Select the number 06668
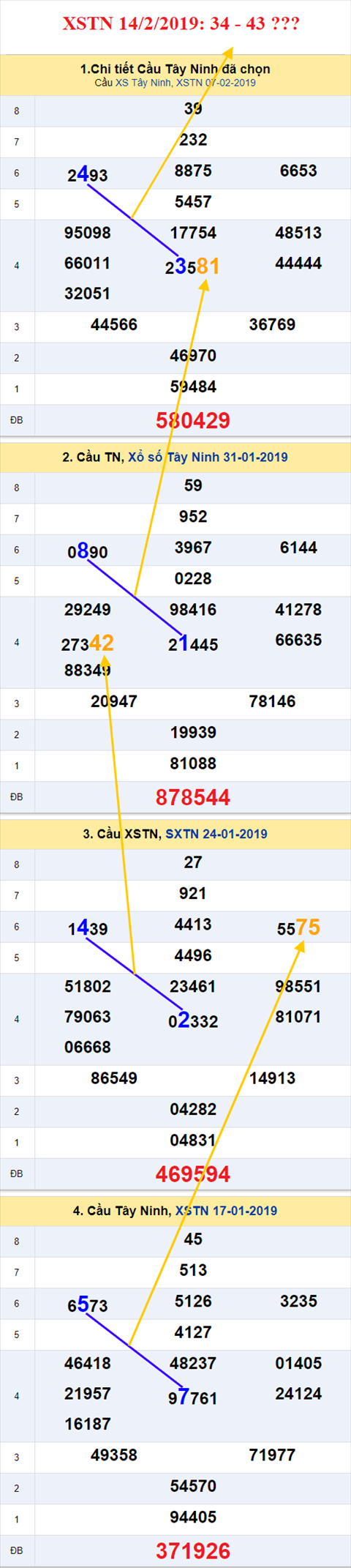The height and width of the screenshot is (1568, 351). [x=88, y=1048]
